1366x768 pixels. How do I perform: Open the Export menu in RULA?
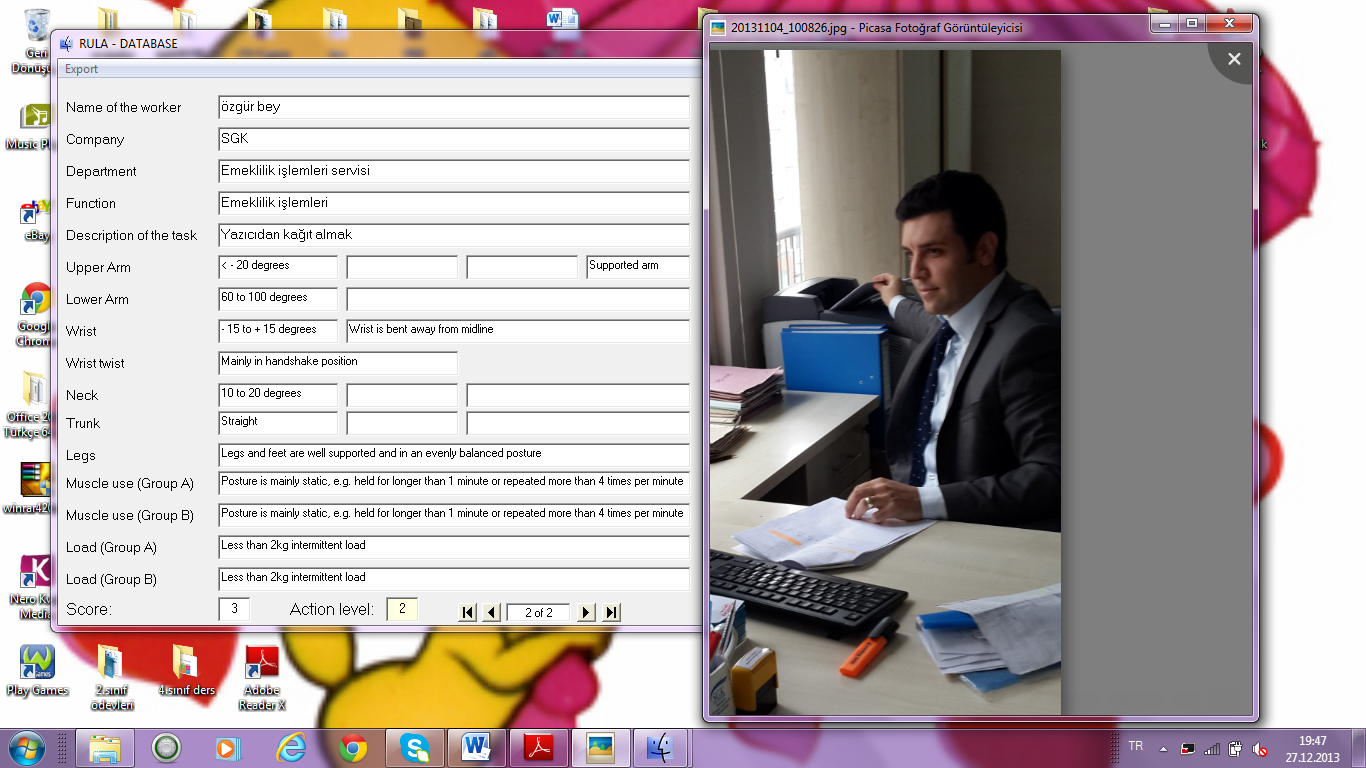pos(82,69)
